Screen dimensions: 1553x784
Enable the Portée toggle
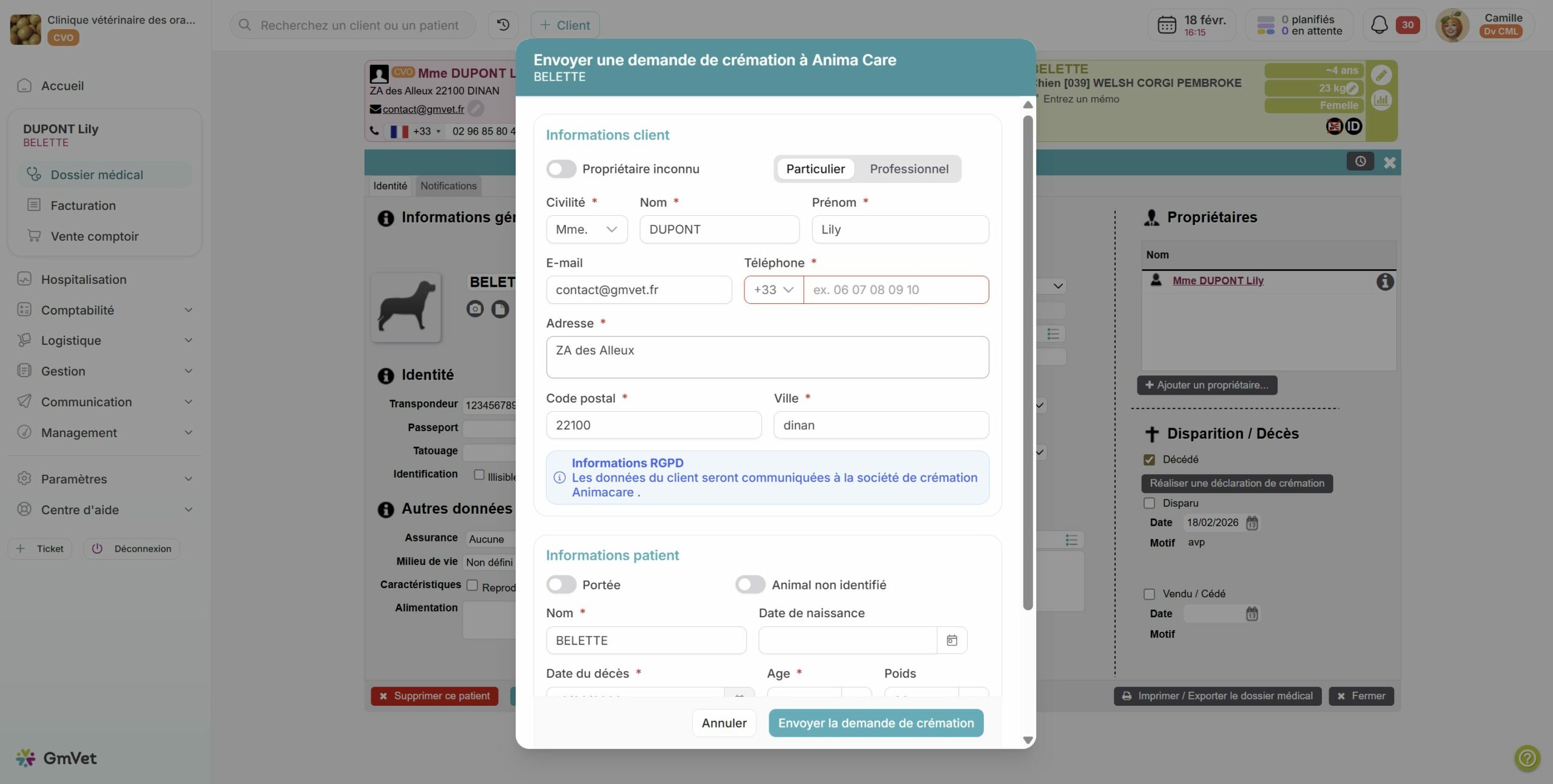[561, 585]
